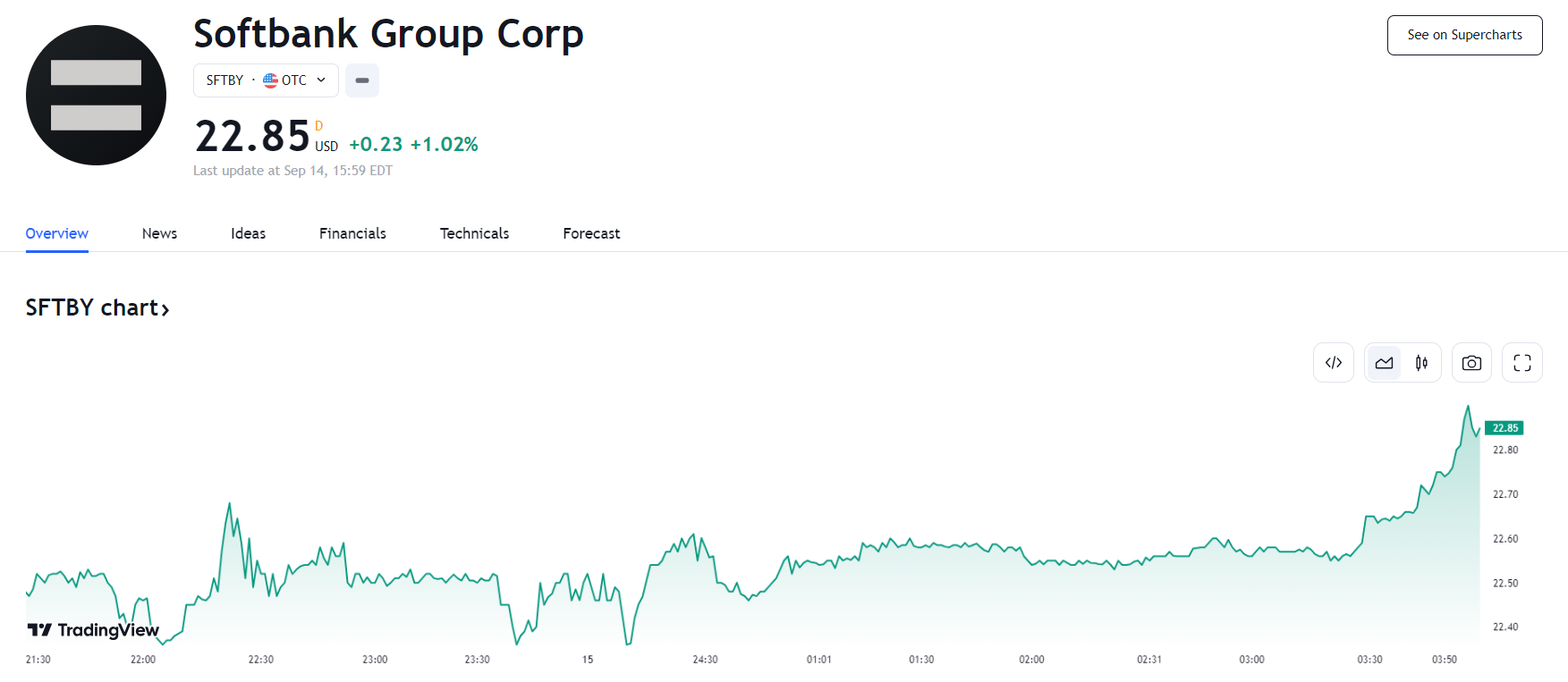This screenshot has height=682, width=1568.
Task: Click the US flag OTC icon
Action: pyautogui.click(x=270, y=80)
